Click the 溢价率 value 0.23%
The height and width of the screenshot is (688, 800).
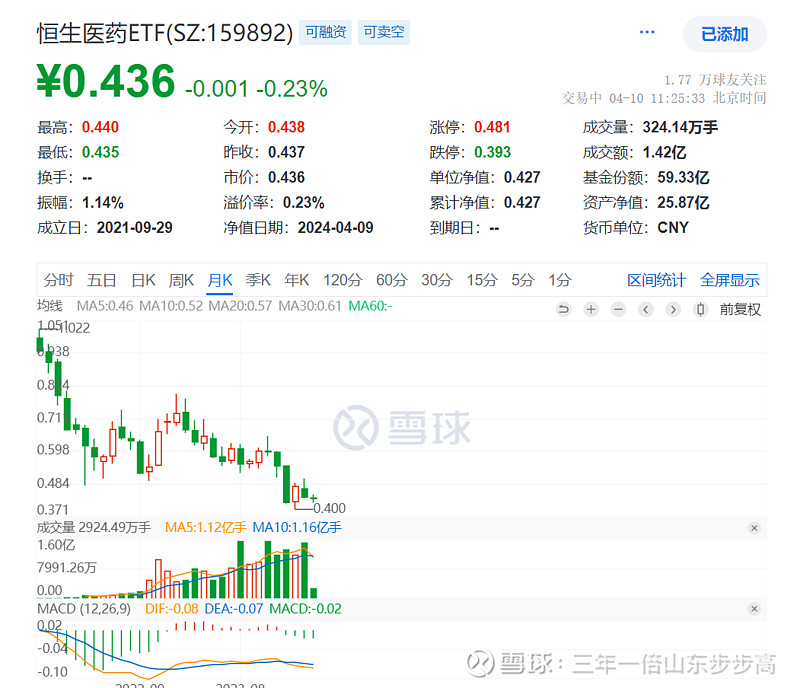click(x=304, y=203)
